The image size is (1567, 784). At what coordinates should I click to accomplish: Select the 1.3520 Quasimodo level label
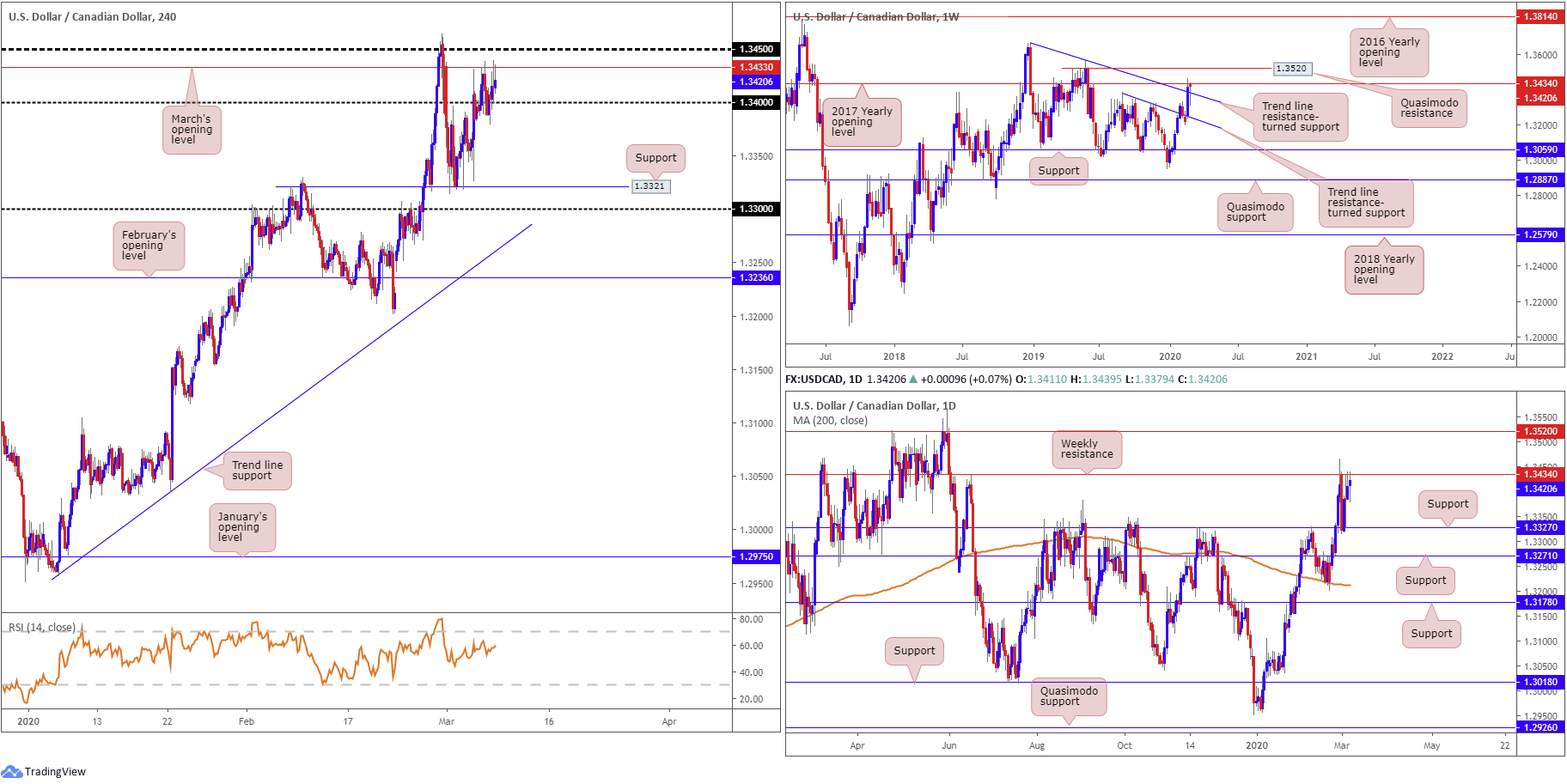(1291, 68)
